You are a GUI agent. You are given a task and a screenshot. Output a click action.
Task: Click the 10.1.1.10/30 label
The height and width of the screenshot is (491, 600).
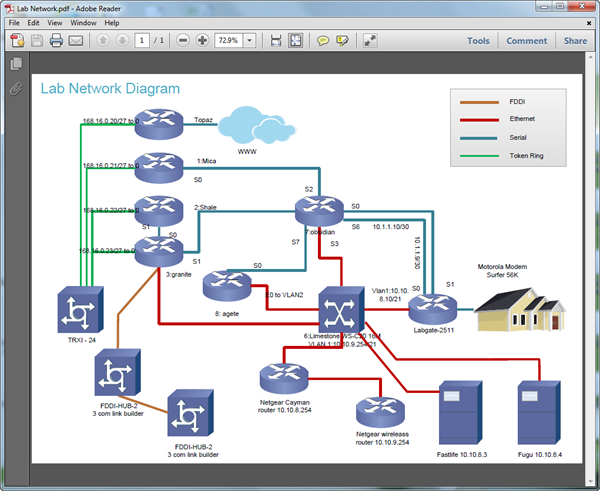(x=391, y=227)
